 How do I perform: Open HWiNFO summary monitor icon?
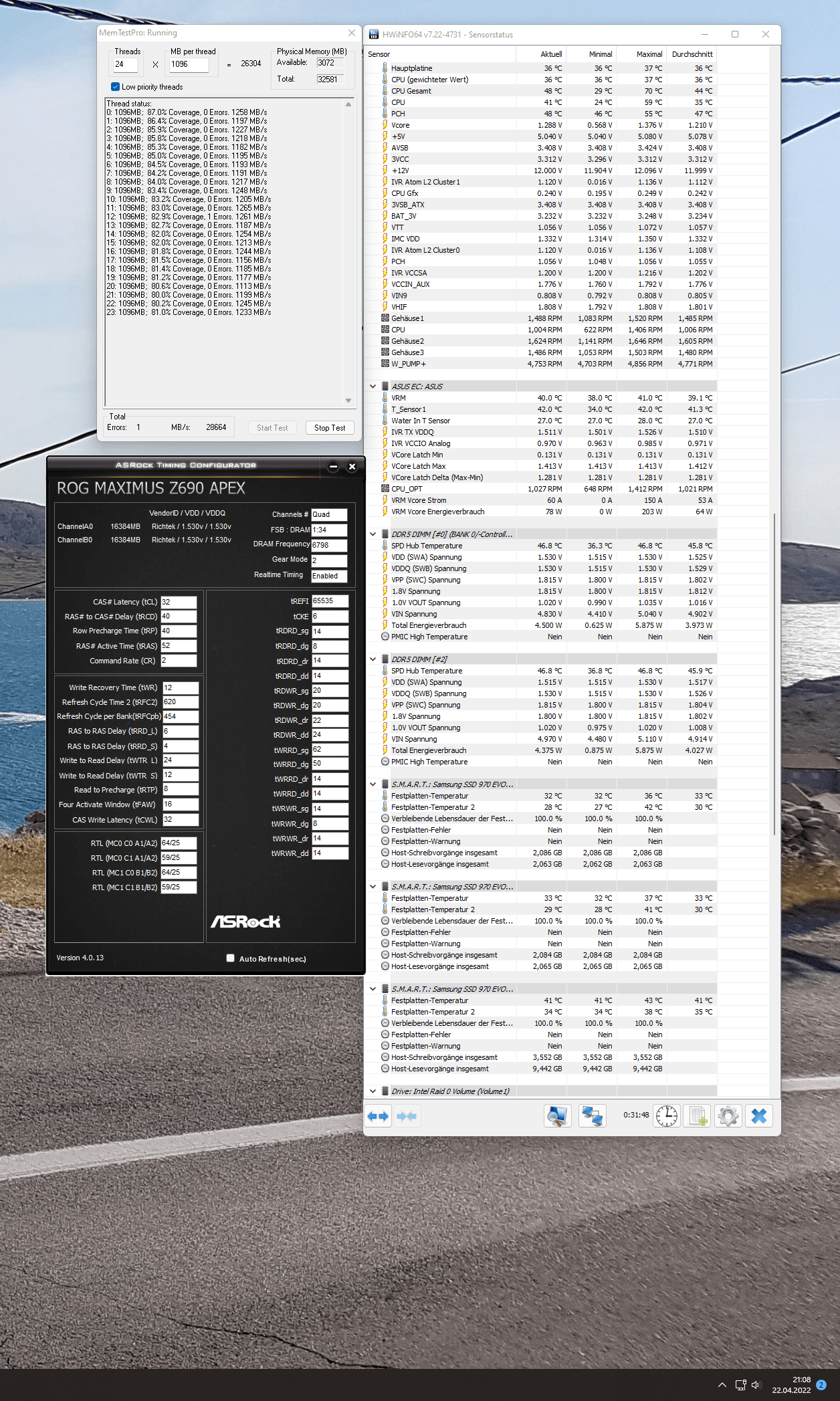coord(557,1115)
